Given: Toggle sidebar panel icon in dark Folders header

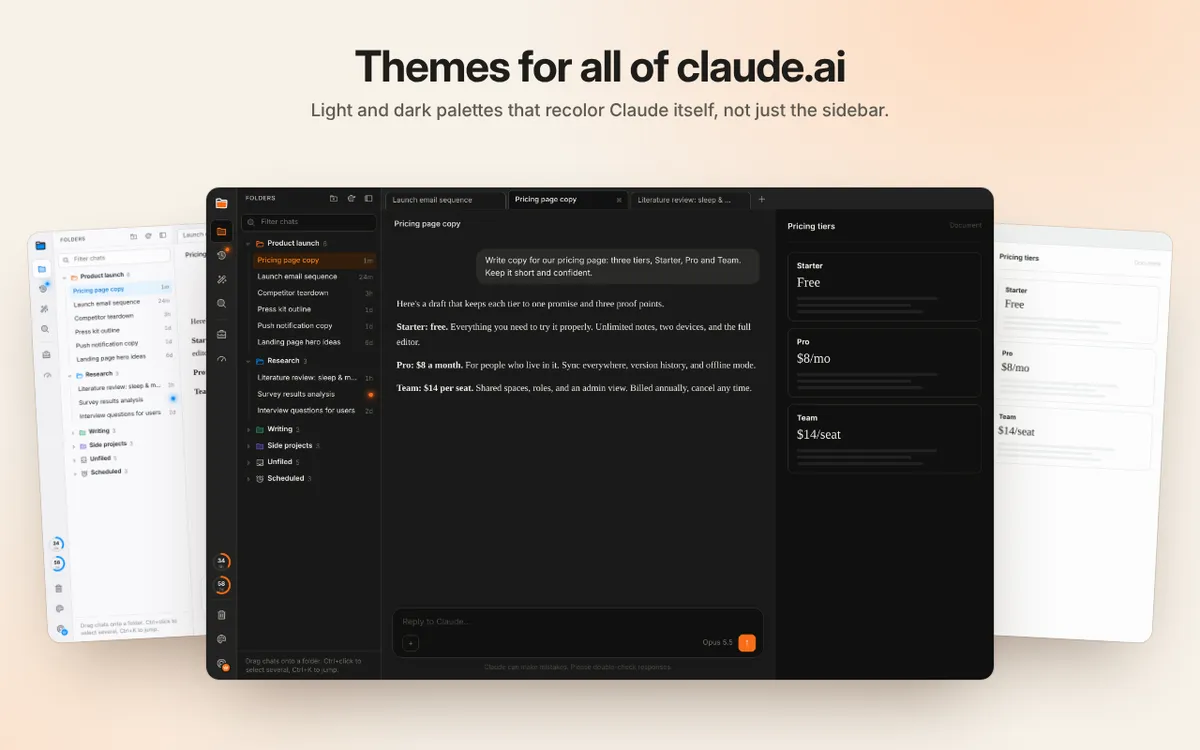Looking at the screenshot, I should click(368, 198).
